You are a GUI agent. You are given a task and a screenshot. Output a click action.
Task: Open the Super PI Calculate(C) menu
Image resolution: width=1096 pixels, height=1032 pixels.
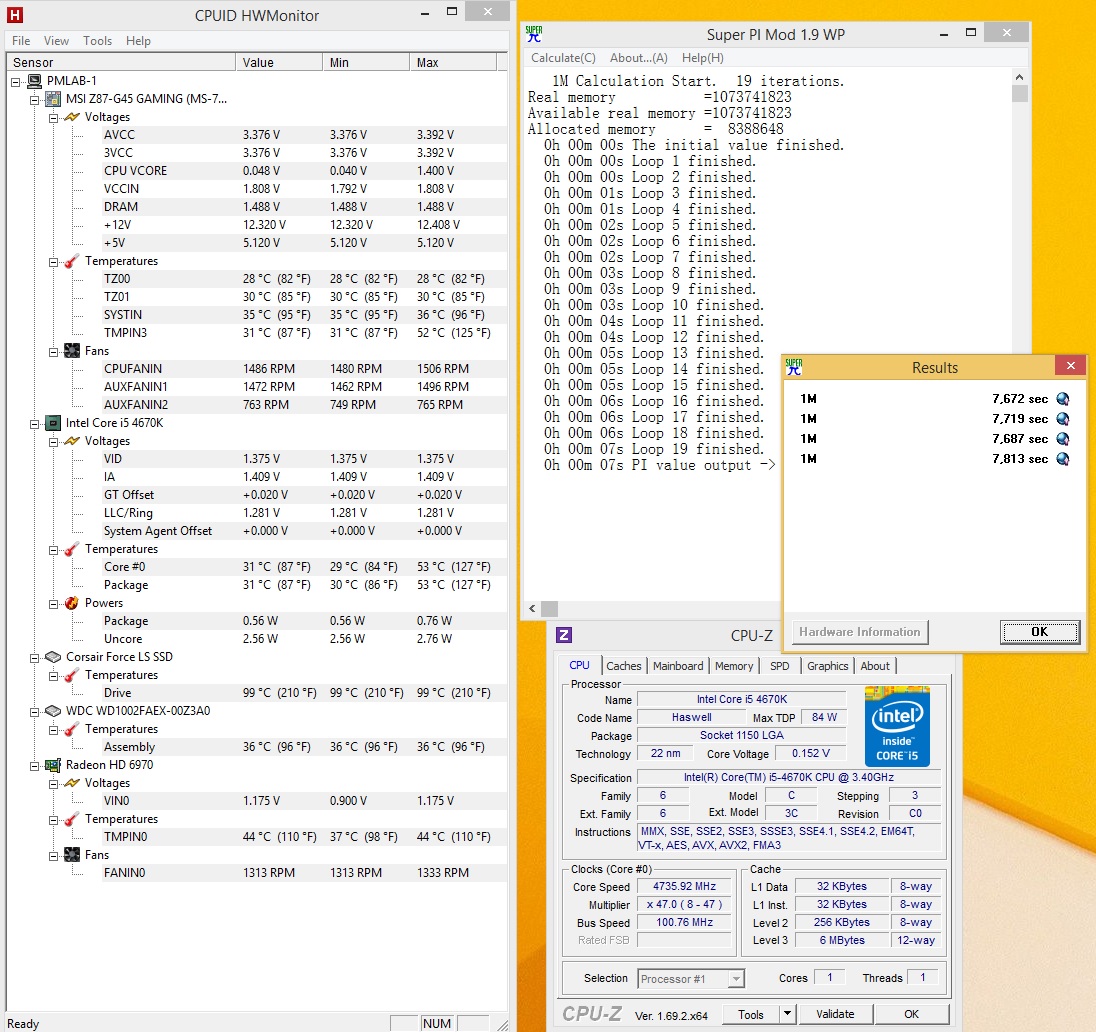(563, 58)
